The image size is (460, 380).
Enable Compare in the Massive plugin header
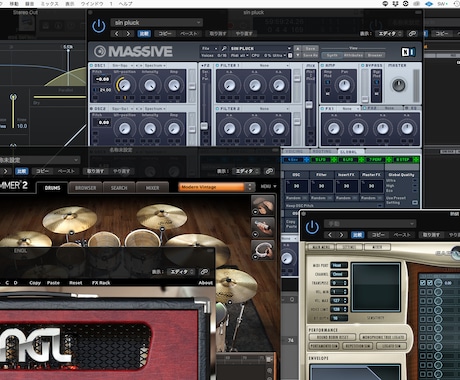click(x=144, y=34)
